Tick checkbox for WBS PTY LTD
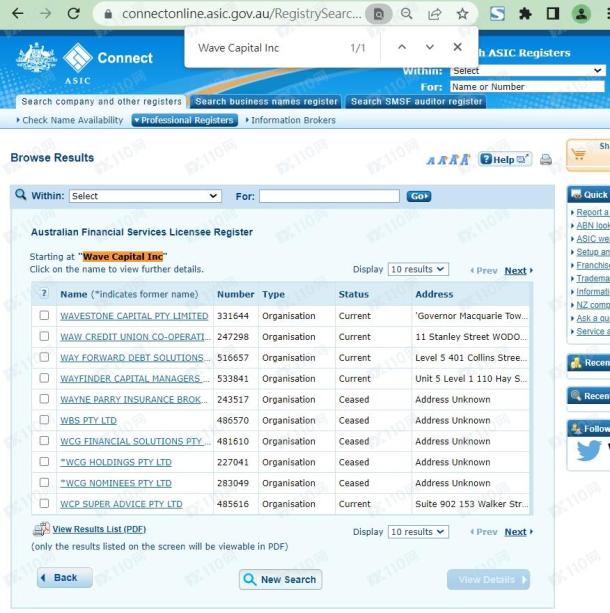Viewport: 610px width, 613px height. [x=44, y=419]
